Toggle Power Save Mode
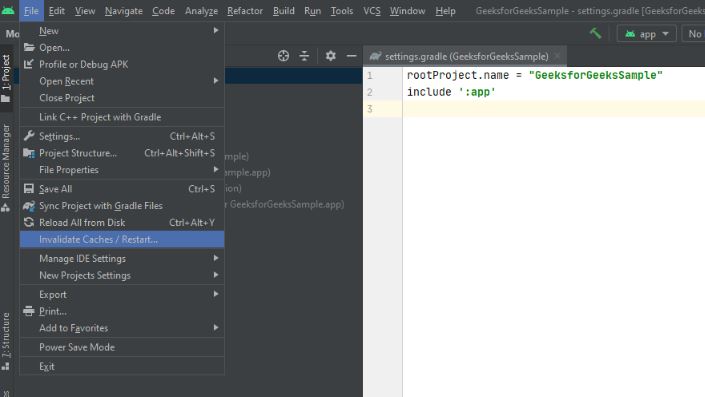This screenshot has height=397, width=705. (x=122, y=347)
